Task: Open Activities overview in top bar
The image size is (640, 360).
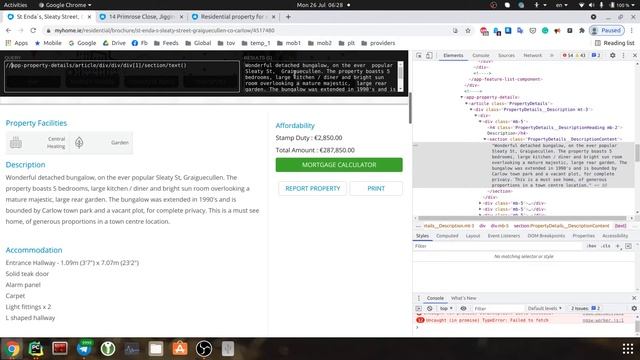Action: [x=16, y=5]
